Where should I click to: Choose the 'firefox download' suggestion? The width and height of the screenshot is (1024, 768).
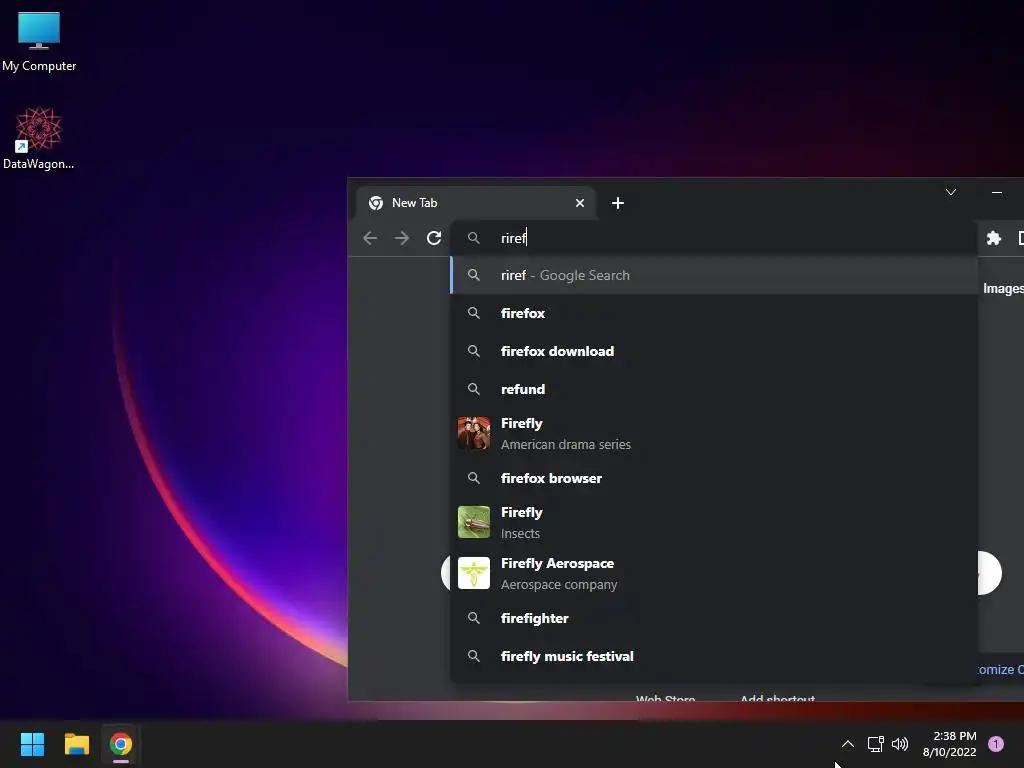pyautogui.click(x=714, y=351)
